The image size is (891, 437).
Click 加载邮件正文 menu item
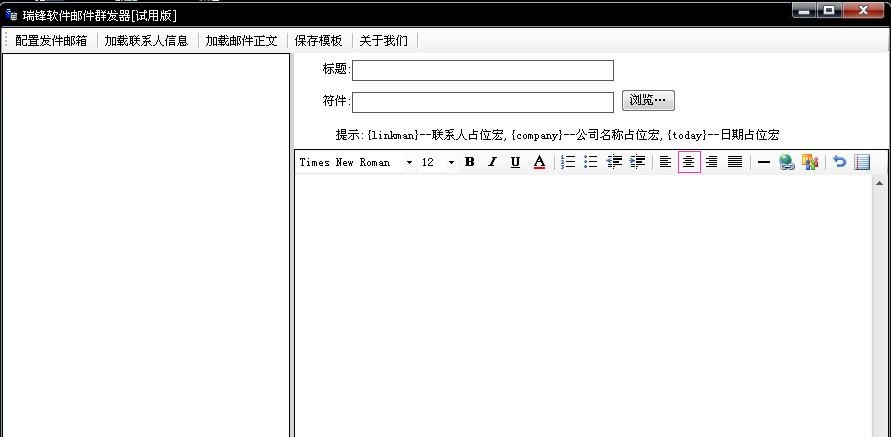pos(242,40)
